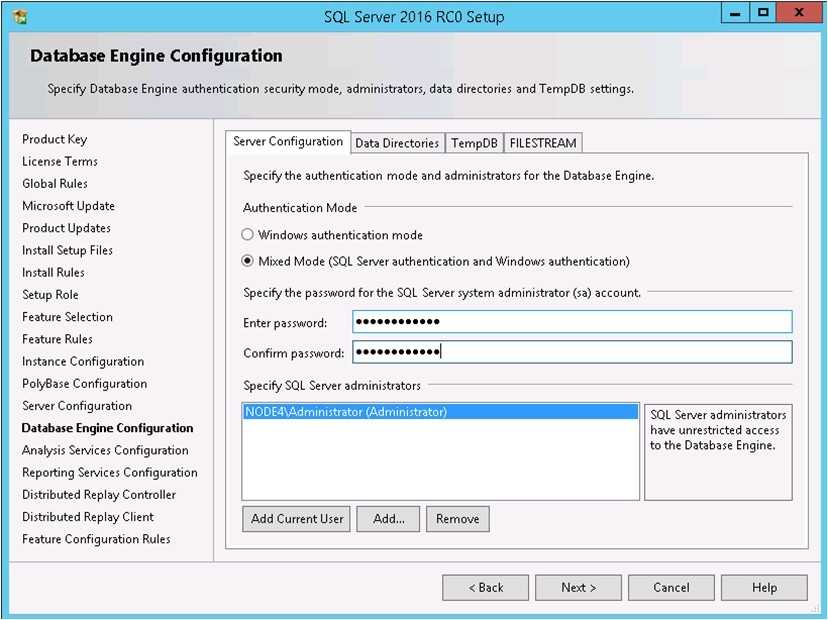Open the TempDB tab
Viewport: 828px width, 620px height.
click(x=474, y=143)
